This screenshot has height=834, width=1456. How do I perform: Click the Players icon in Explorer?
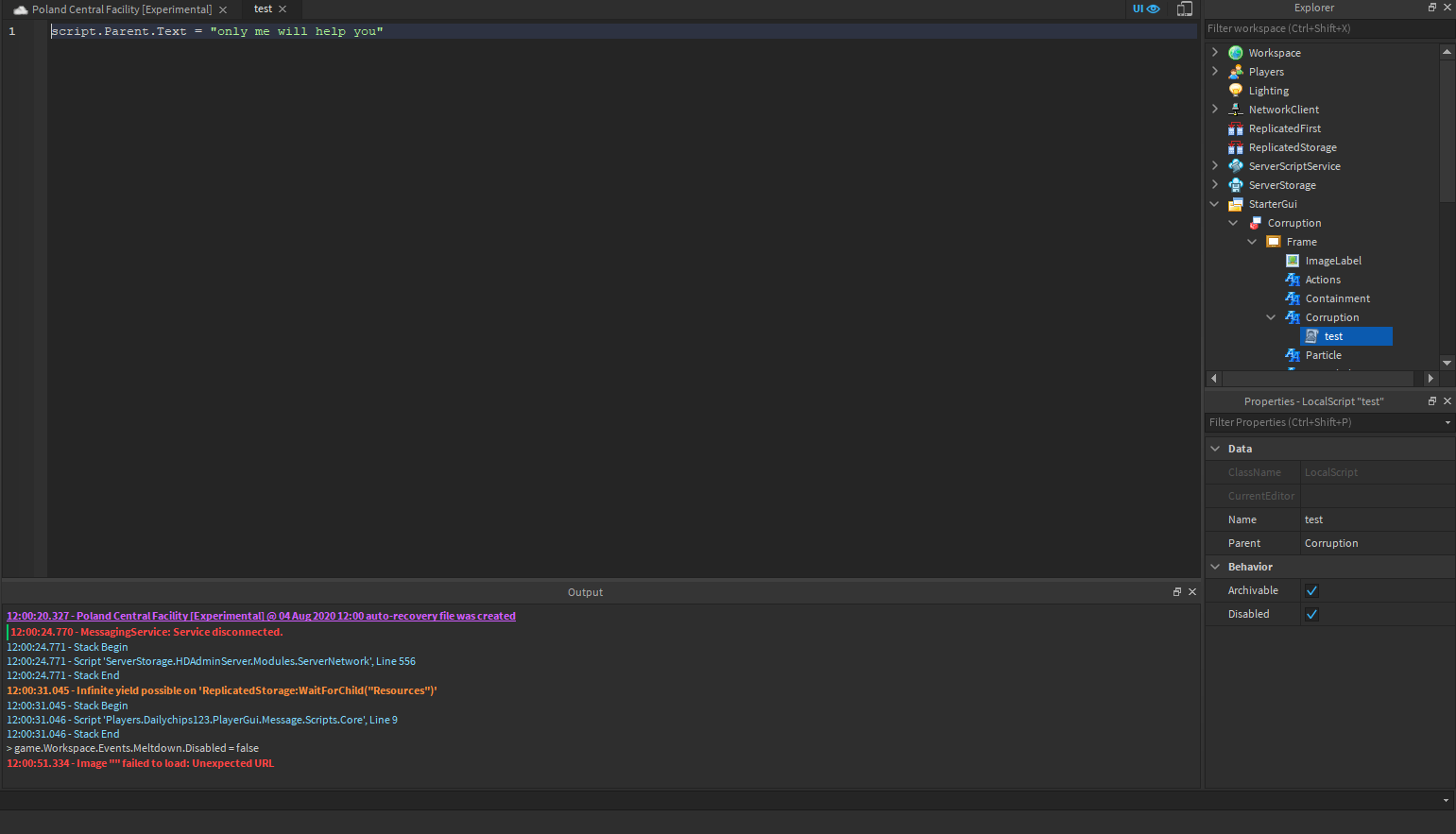[x=1235, y=72]
